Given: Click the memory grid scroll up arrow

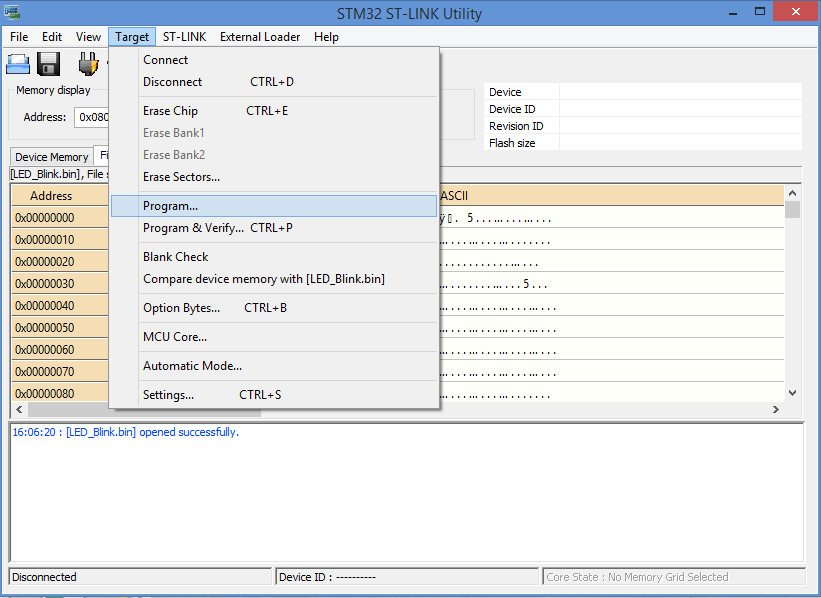Looking at the screenshot, I should (x=792, y=193).
